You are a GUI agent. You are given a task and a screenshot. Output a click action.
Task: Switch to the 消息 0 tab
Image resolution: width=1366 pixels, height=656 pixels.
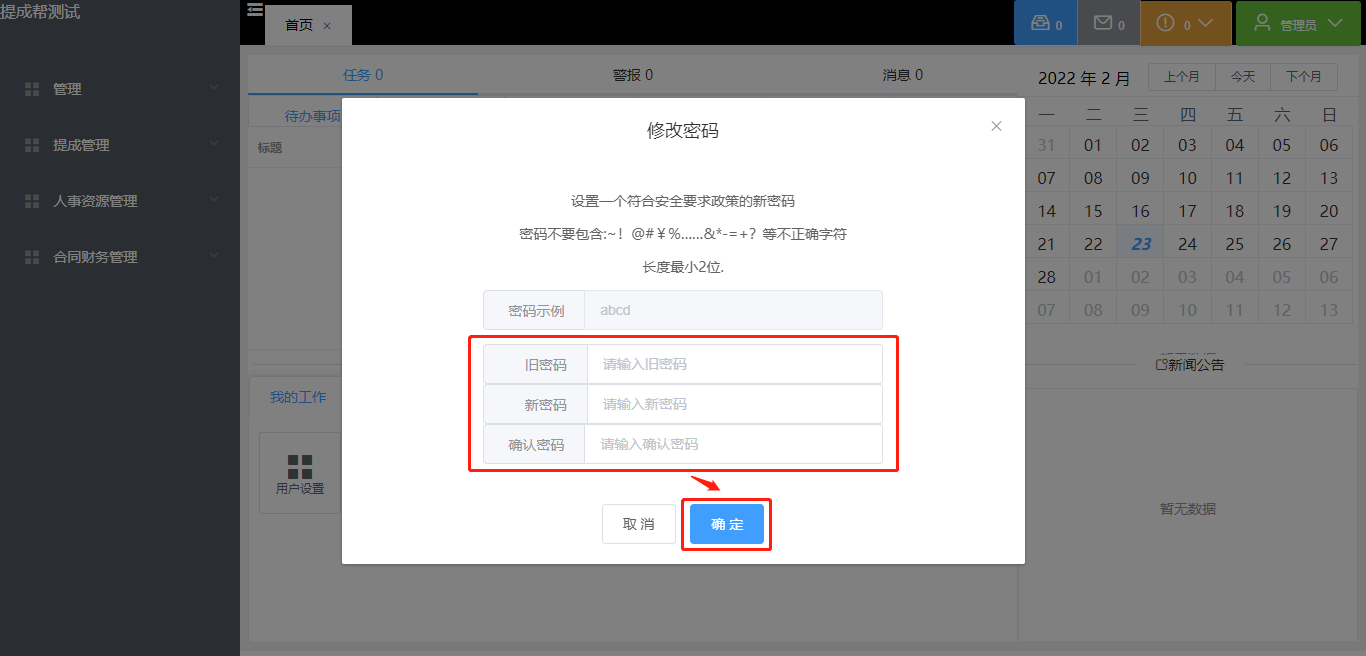[903, 75]
